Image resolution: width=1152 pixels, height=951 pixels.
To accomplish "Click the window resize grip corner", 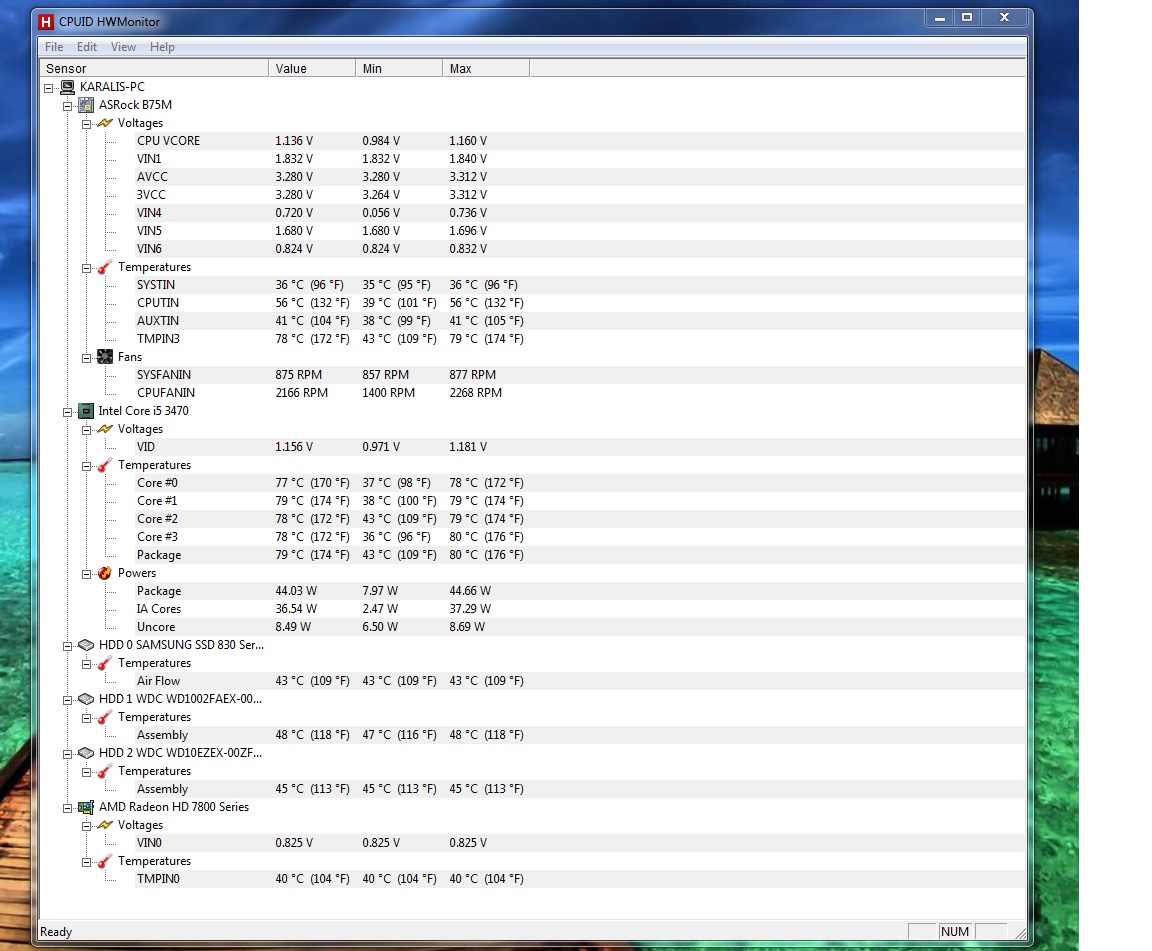I will point(1020,933).
